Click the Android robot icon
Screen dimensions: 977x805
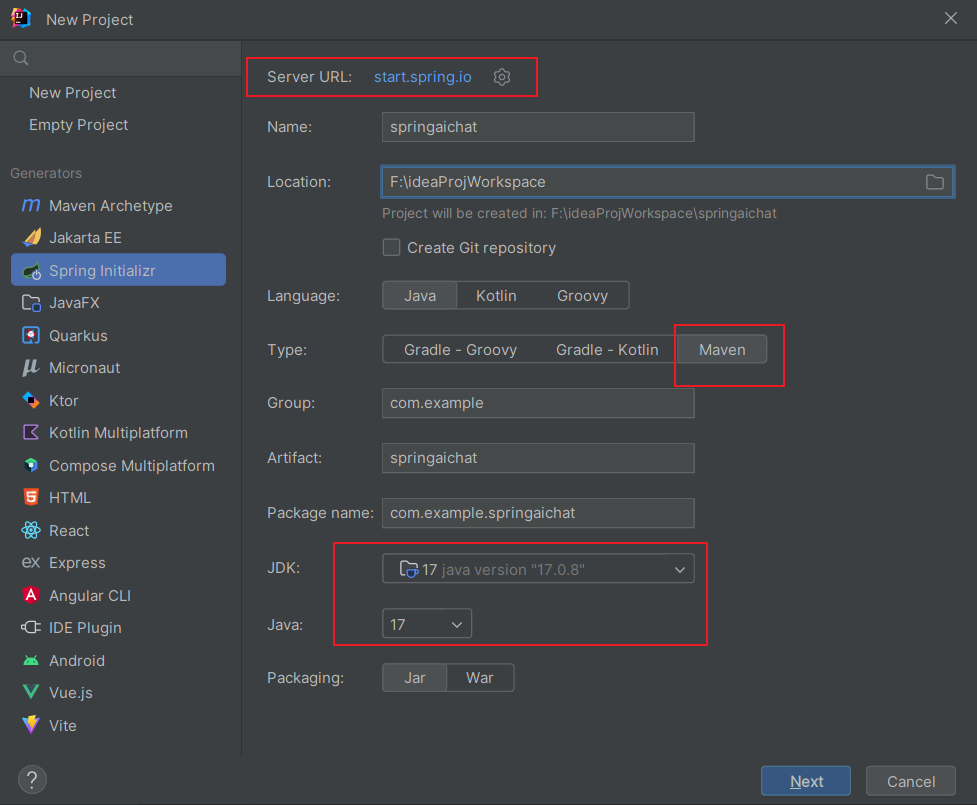pos(31,660)
